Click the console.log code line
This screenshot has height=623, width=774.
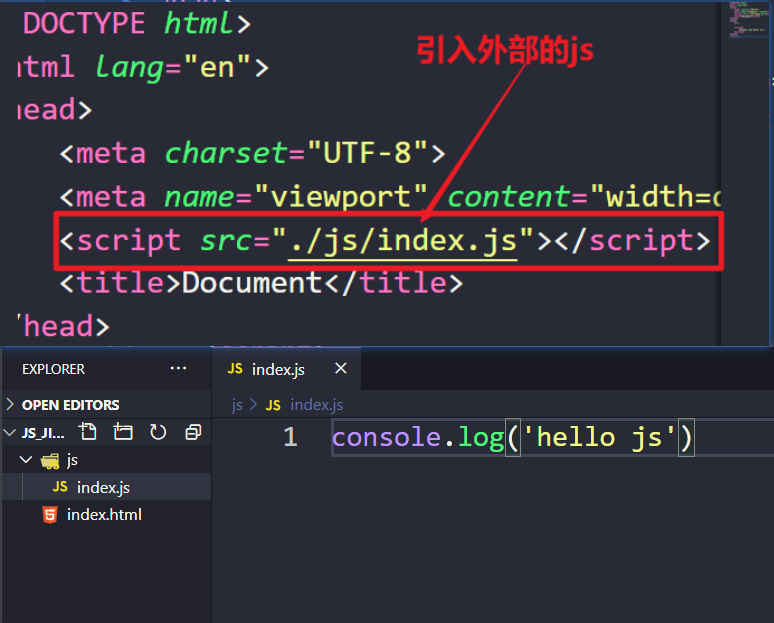click(x=512, y=437)
